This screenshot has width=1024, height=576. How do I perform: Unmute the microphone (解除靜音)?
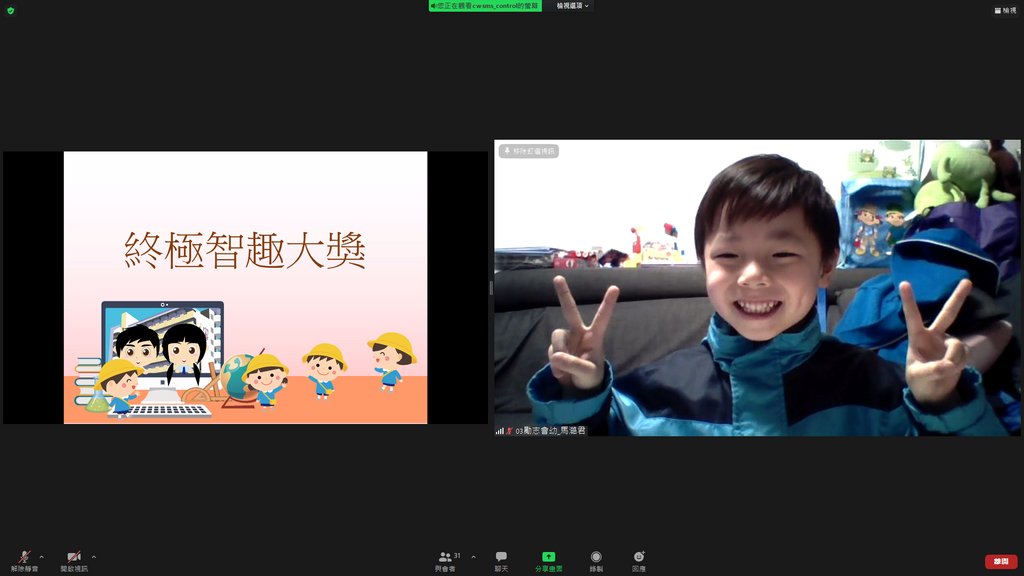tap(24, 560)
